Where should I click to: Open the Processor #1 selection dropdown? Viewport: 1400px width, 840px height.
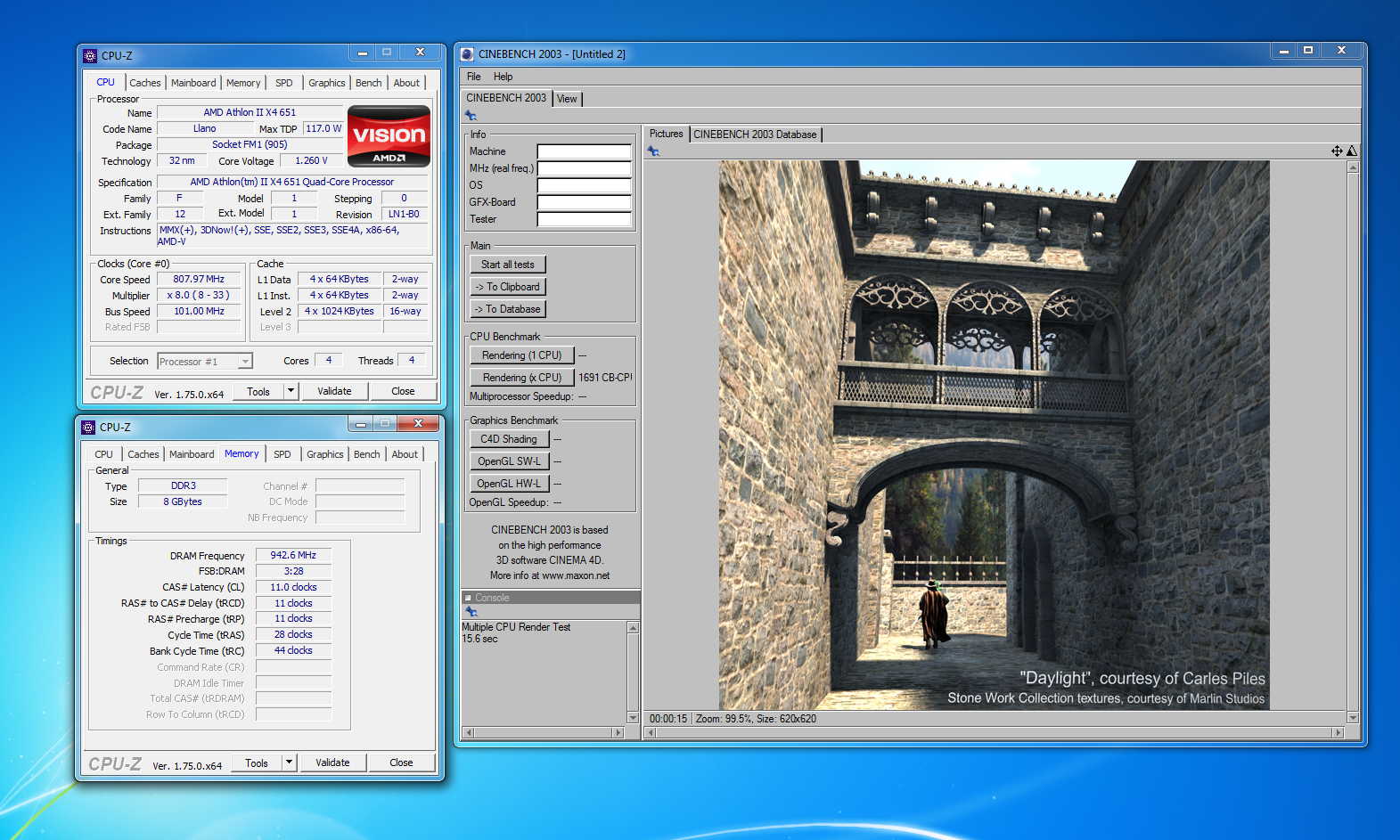coord(245,362)
